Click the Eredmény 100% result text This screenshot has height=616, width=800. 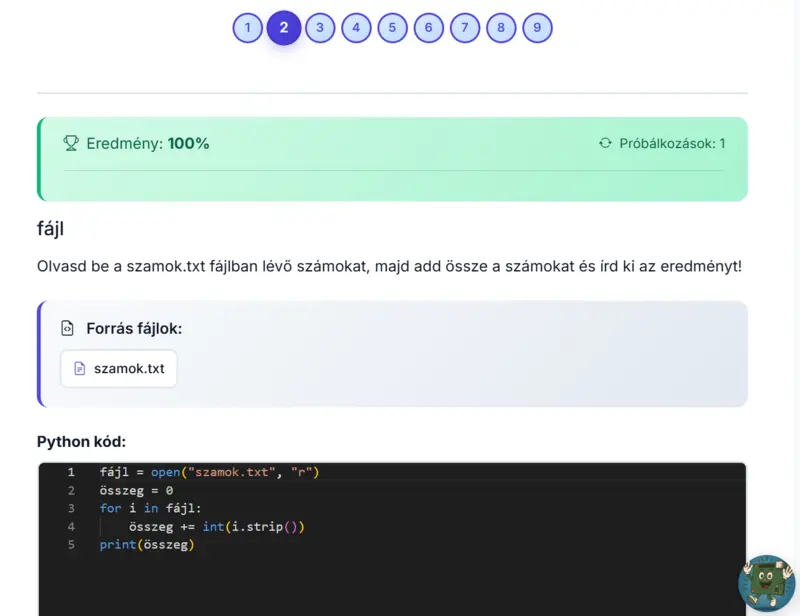[147, 143]
